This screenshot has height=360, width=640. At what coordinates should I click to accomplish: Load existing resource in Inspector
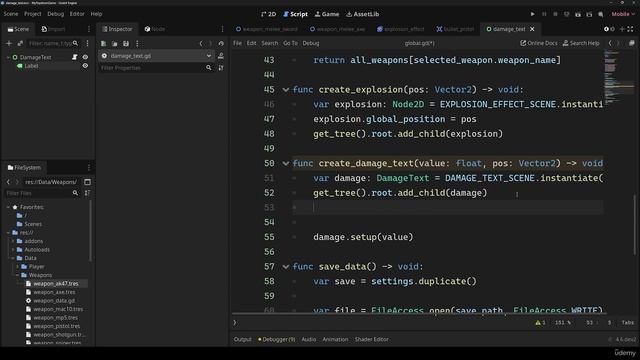(115, 43)
